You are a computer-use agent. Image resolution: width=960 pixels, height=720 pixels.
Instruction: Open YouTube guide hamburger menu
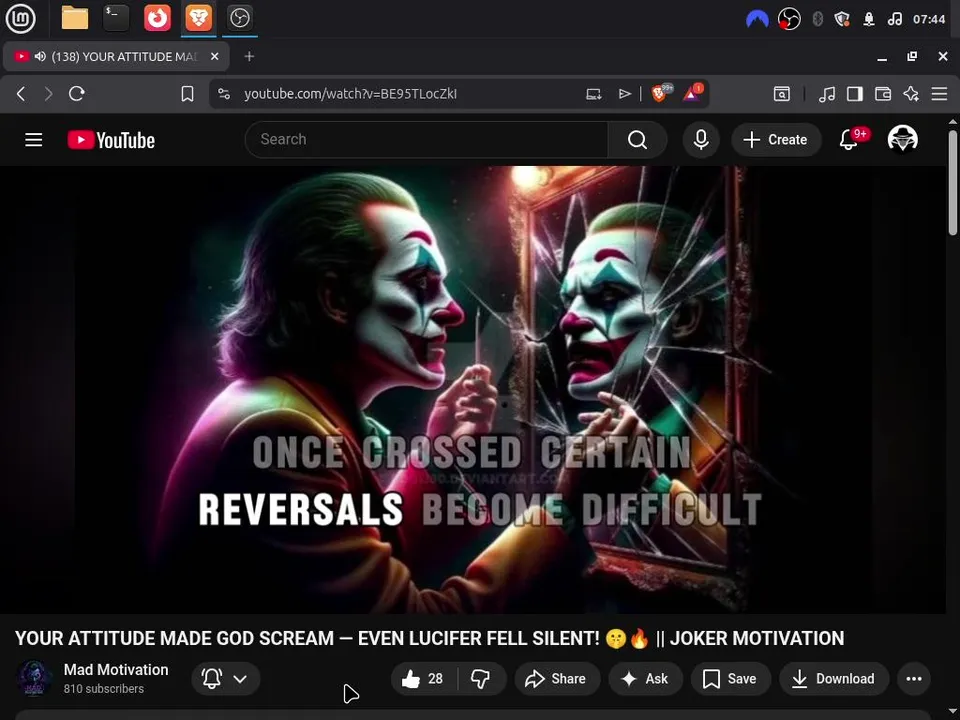[34, 140]
